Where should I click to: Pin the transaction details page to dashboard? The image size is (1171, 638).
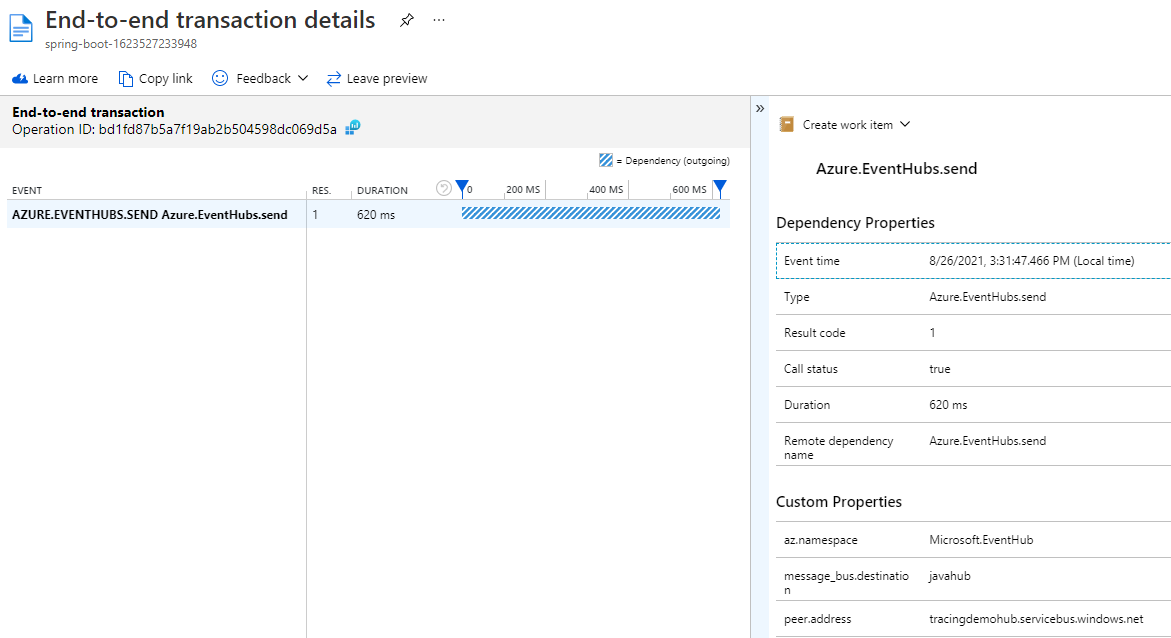406,19
